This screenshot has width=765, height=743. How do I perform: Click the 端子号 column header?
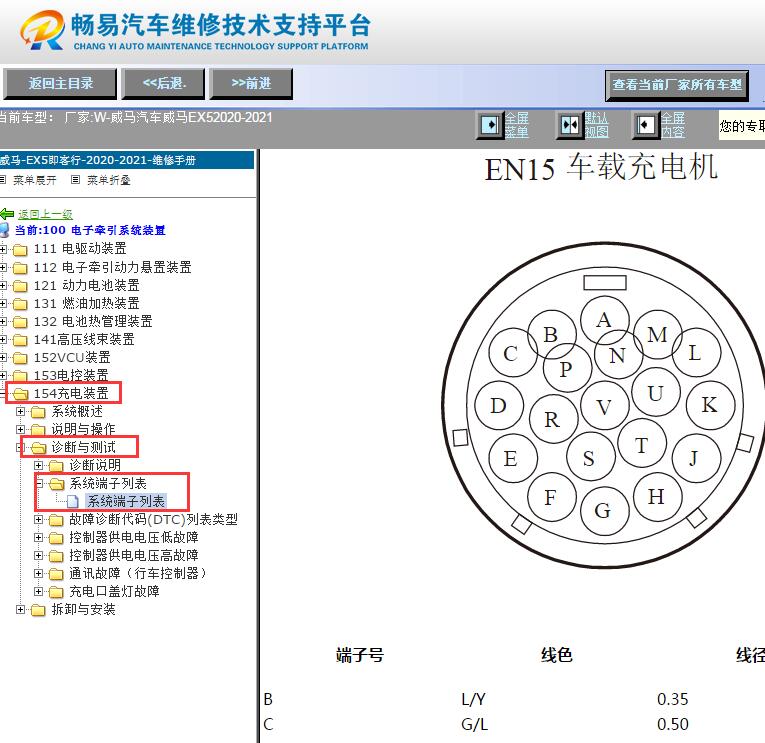pos(360,655)
